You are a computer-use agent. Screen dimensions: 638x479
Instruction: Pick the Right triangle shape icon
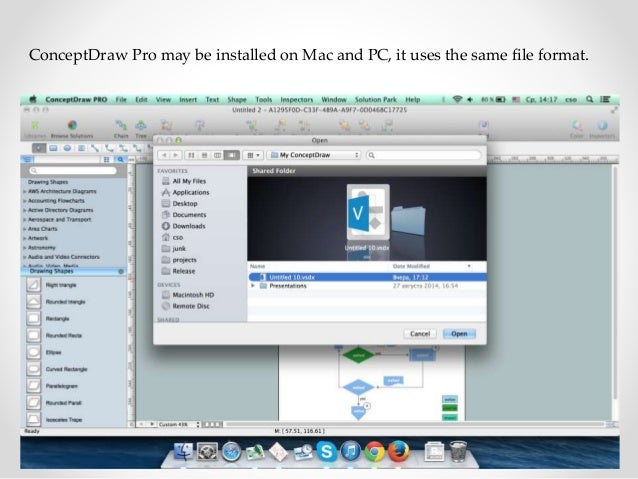[x=33, y=284]
